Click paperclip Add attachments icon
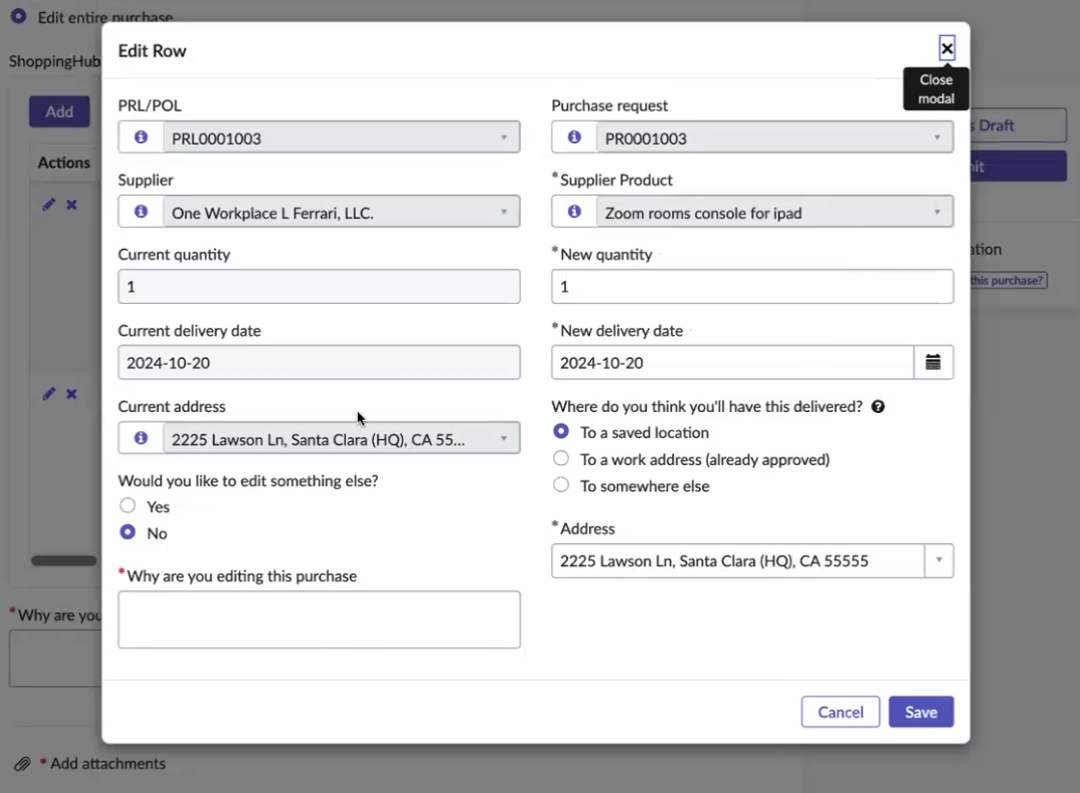Viewport: 1080px width, 793px height. click(22, 764)
